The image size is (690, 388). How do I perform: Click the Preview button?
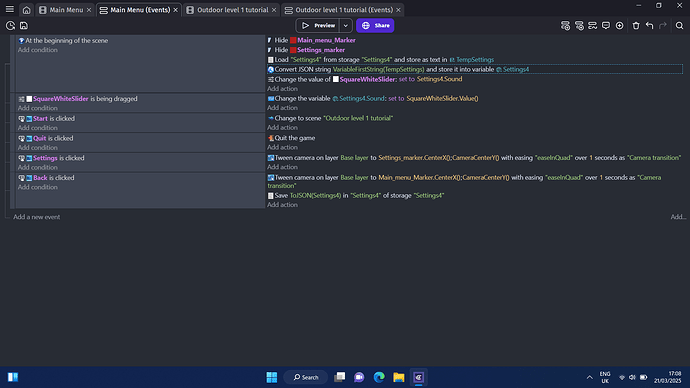point(318,26)
